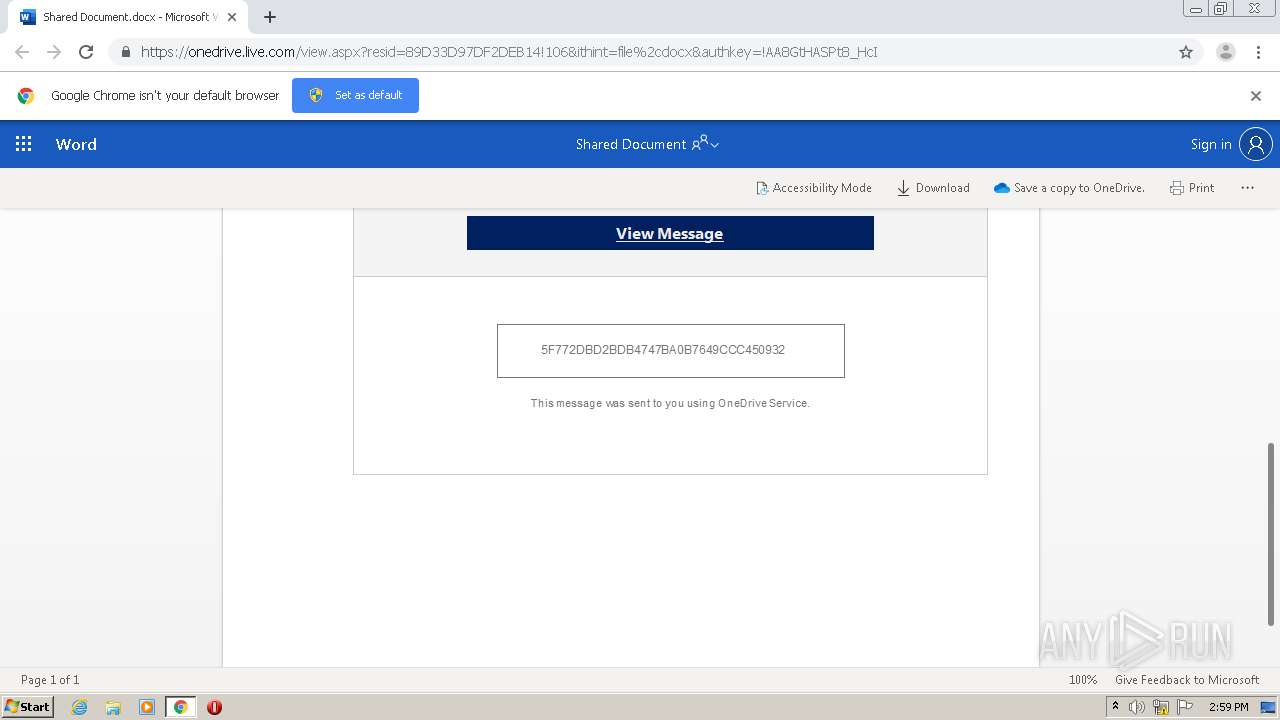1280x720 pixels.
Task: Close the Shared Document.docx tab
Action: [x=232, y=17]
